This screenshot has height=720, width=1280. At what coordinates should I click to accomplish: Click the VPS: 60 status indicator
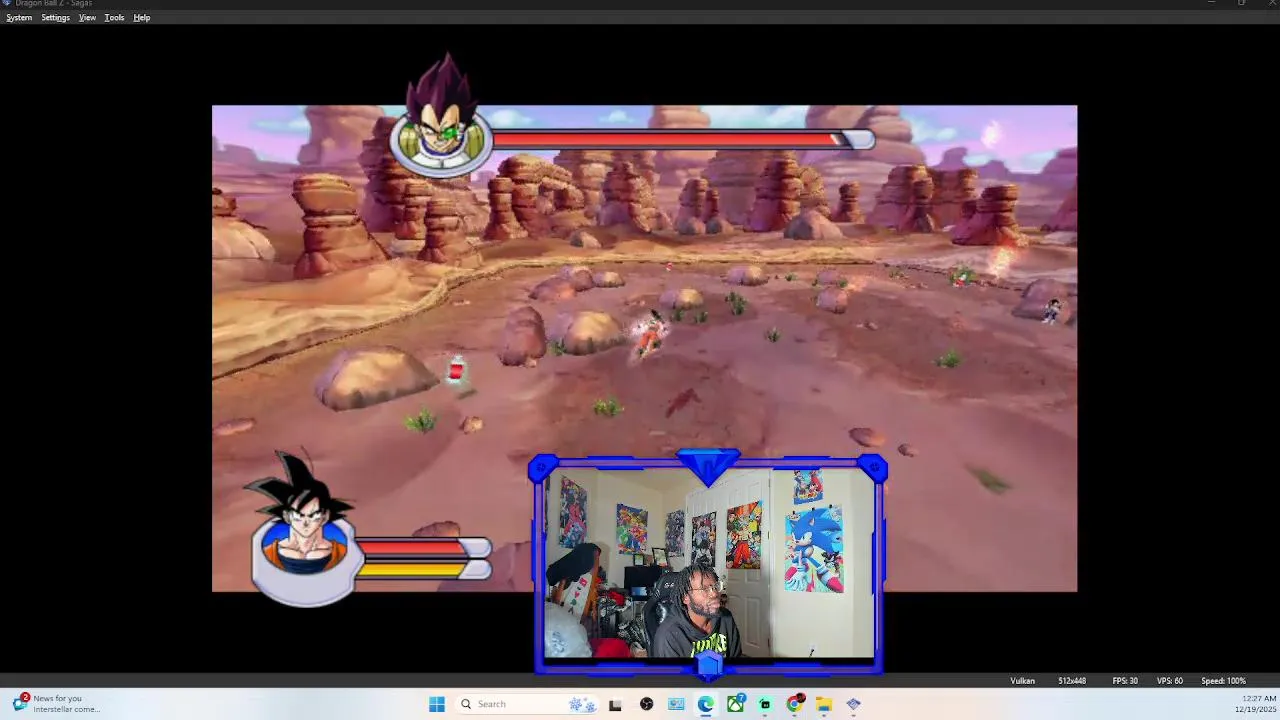[x=1169, y=681]
